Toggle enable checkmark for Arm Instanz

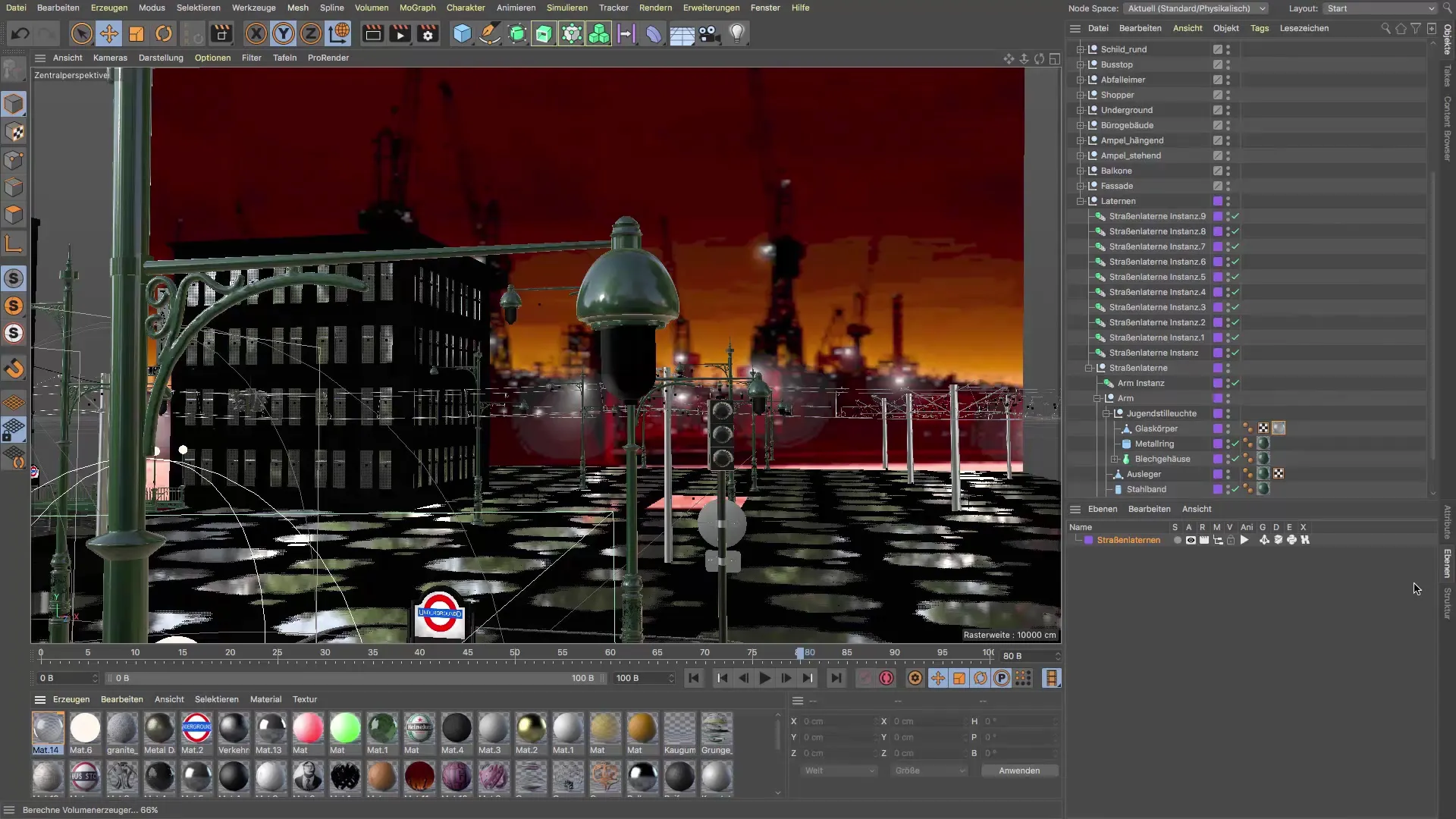[1235, 383]
